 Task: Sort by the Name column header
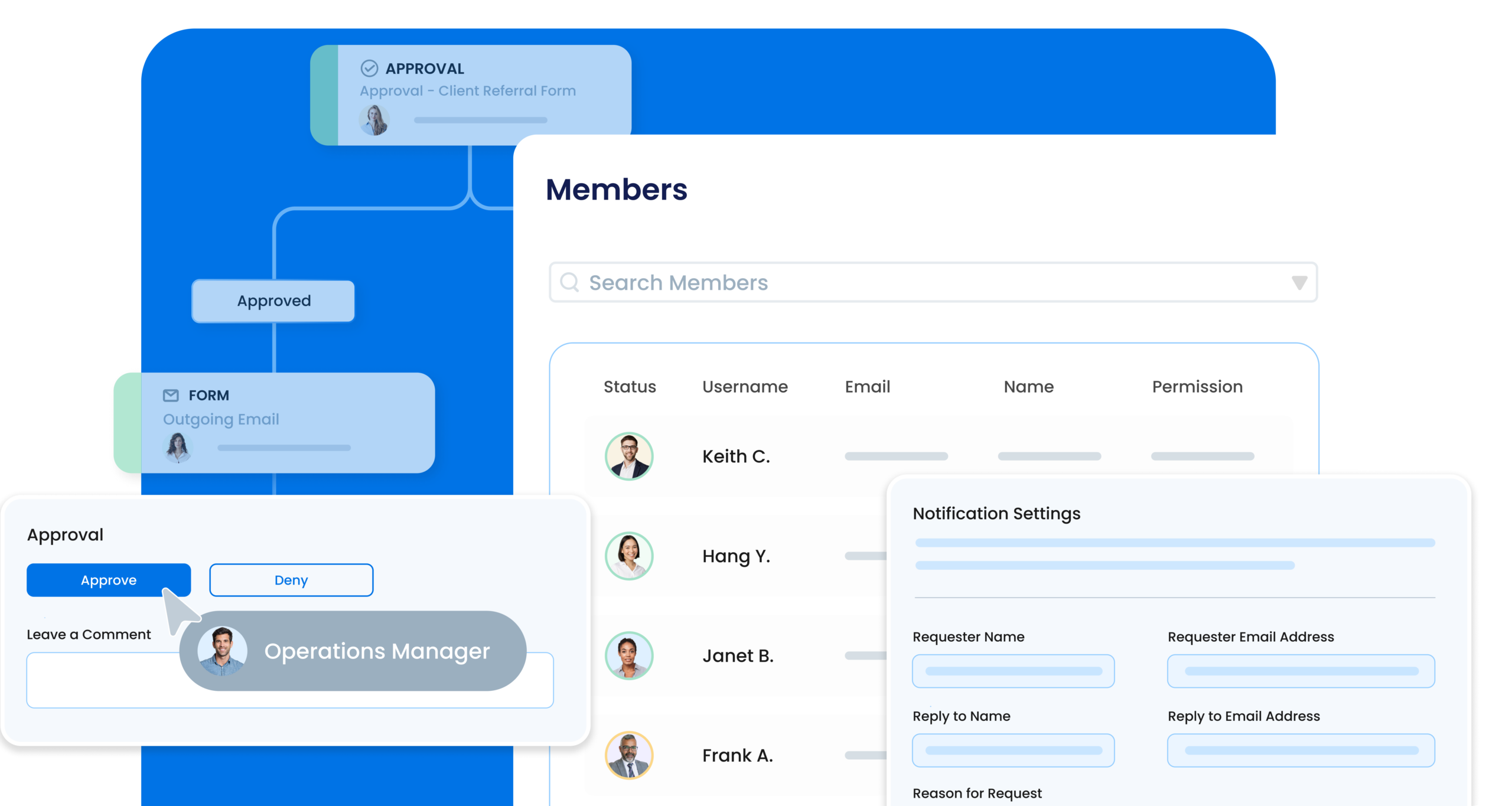pyautogui.click(x=1029, y=386)
